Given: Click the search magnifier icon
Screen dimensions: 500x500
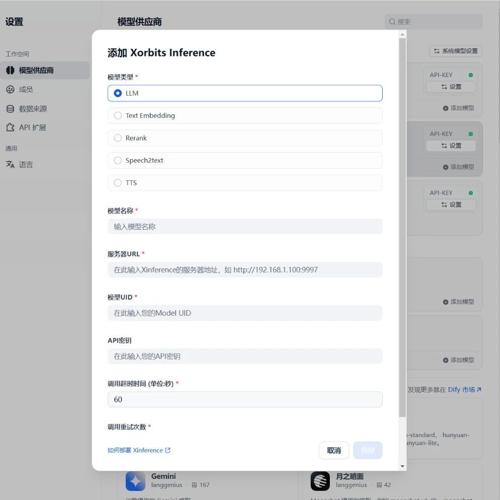Looking at the screenshot, I should [392, 22].
